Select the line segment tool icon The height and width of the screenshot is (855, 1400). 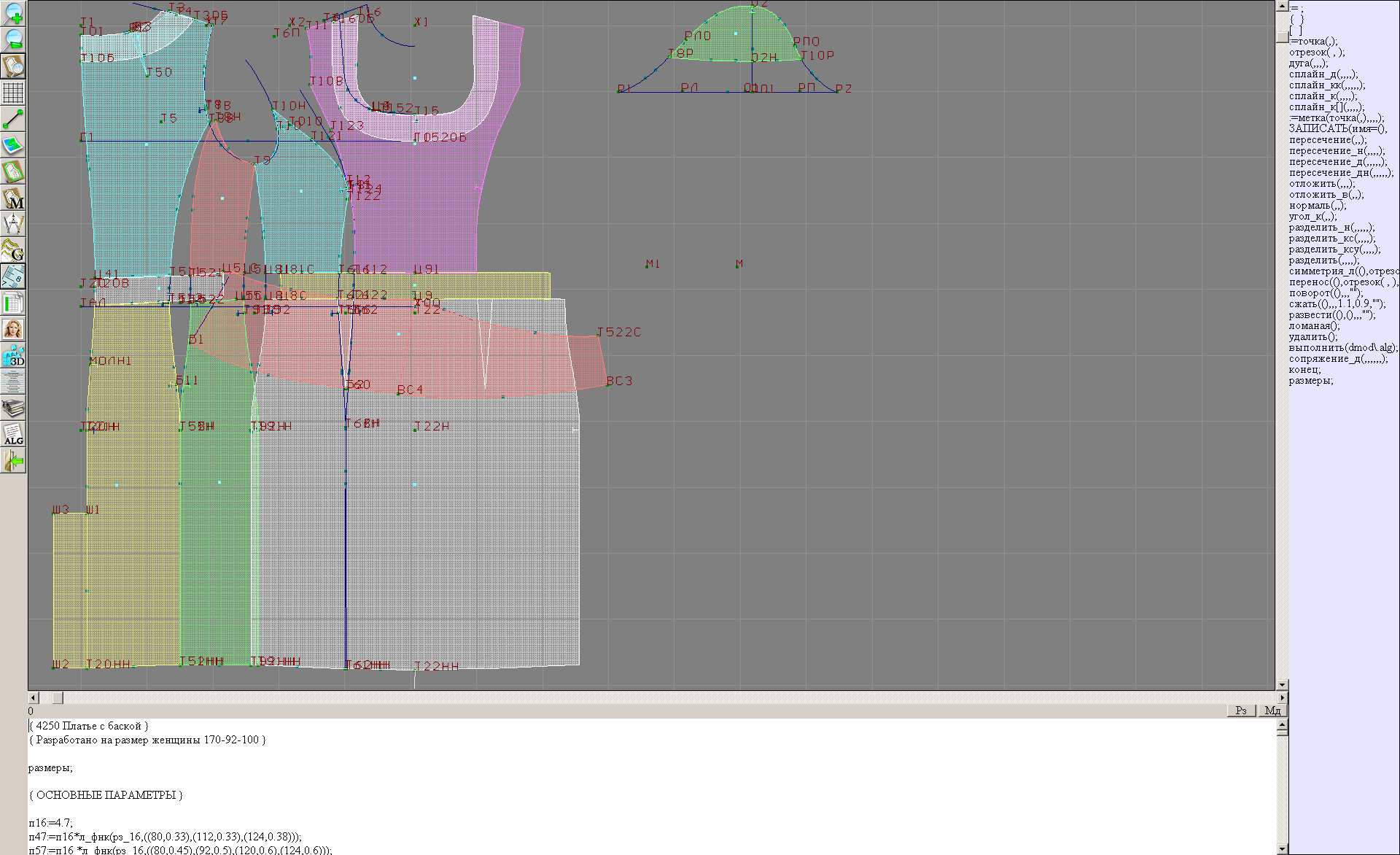click(x=13, y=119)
